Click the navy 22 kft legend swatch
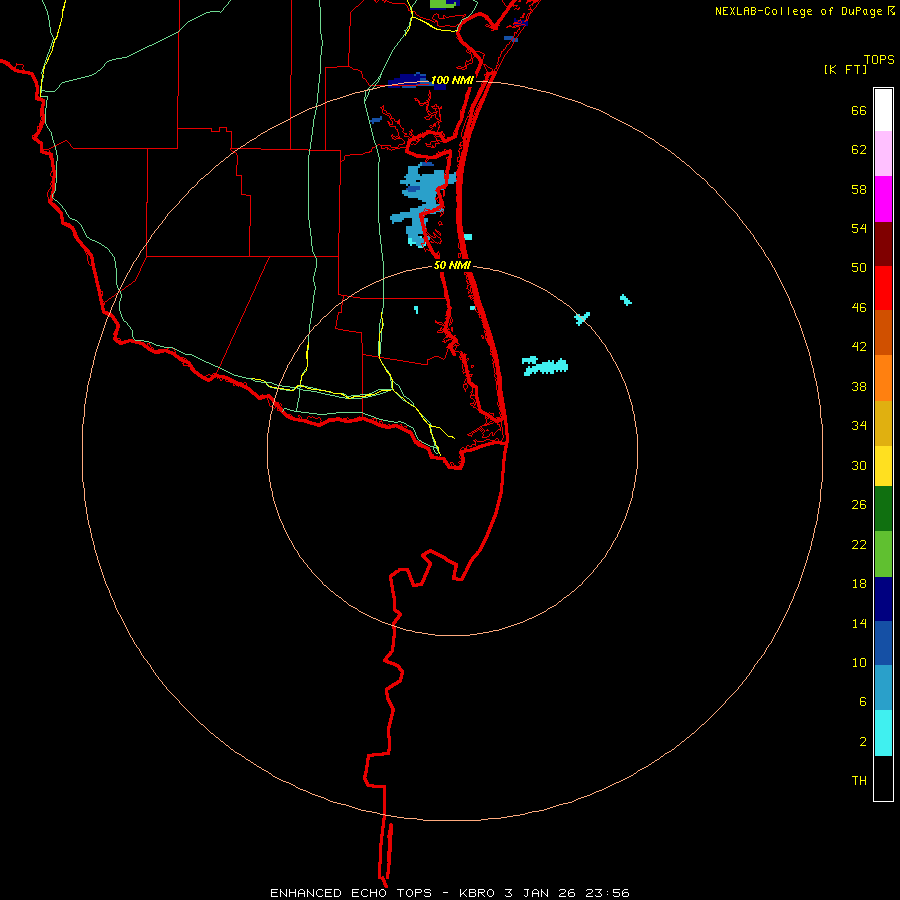Viewport: 900px width, 900px height. [x=883, y=599]
